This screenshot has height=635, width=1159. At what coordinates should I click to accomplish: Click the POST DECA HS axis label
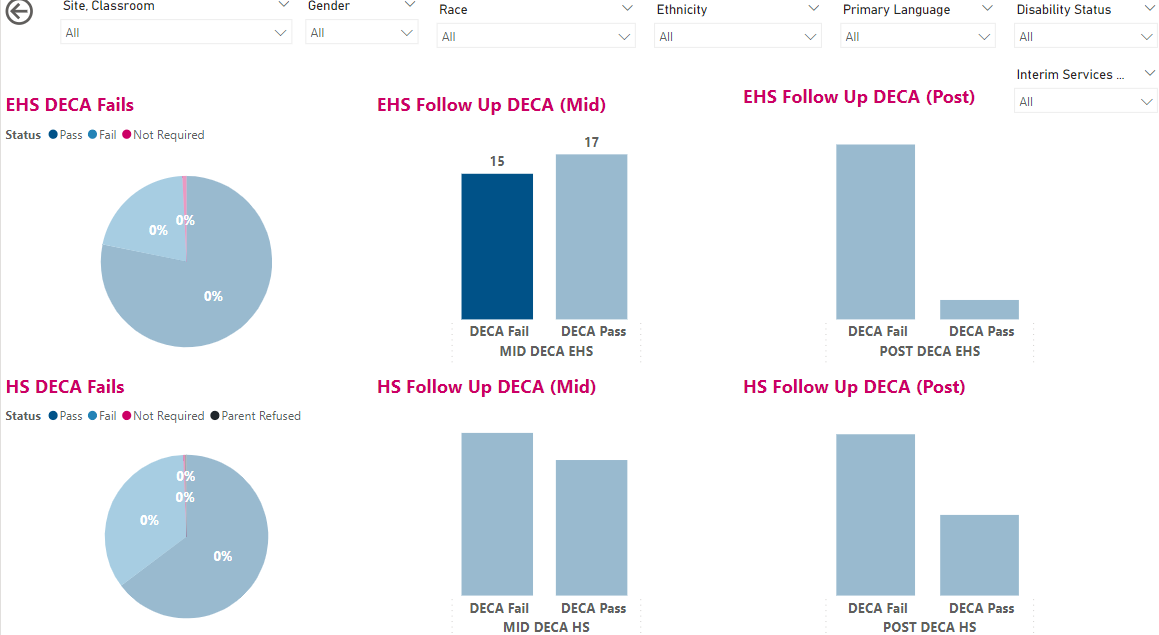930,627
